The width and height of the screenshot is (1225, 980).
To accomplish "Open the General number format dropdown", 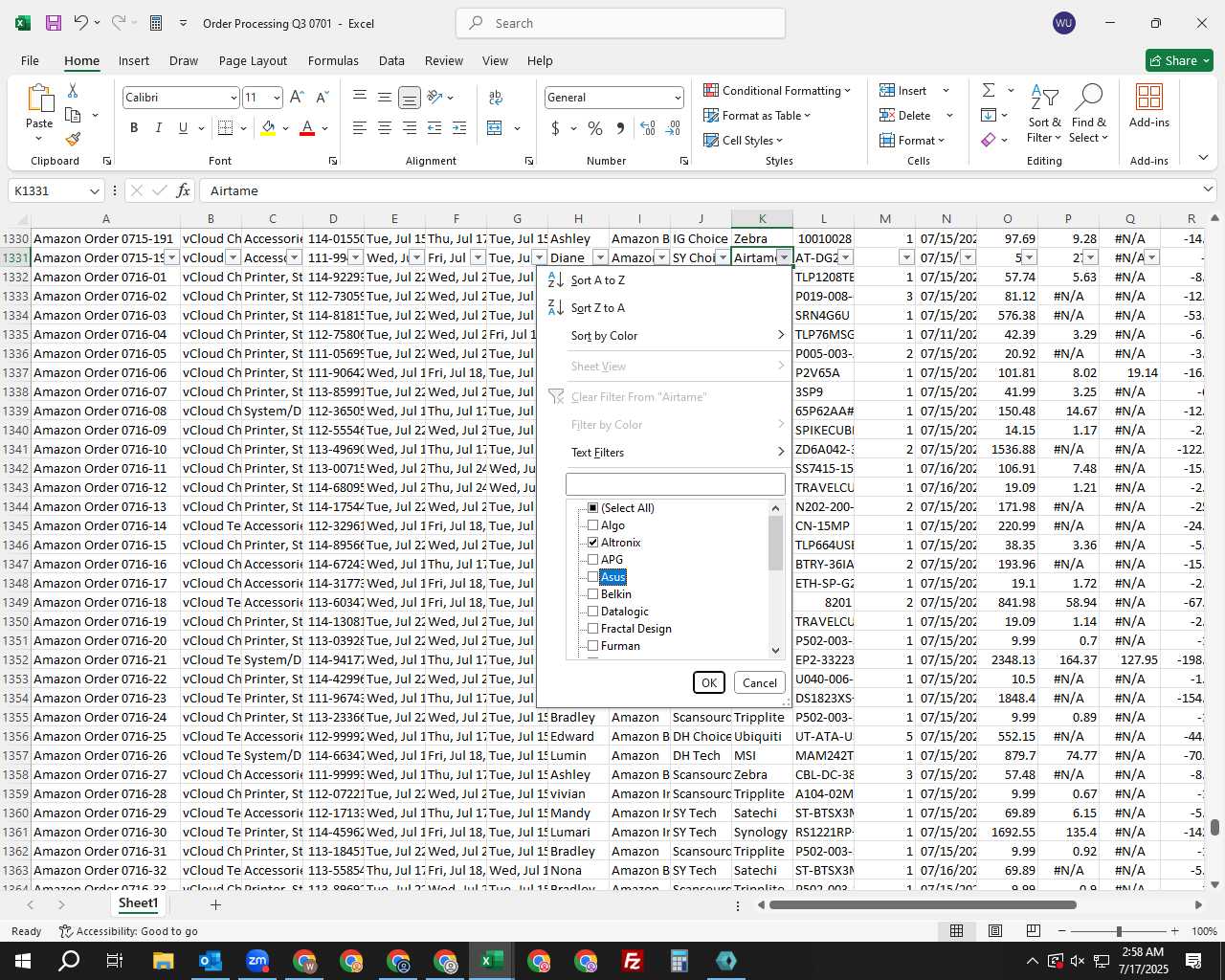I will coord(678,98).
